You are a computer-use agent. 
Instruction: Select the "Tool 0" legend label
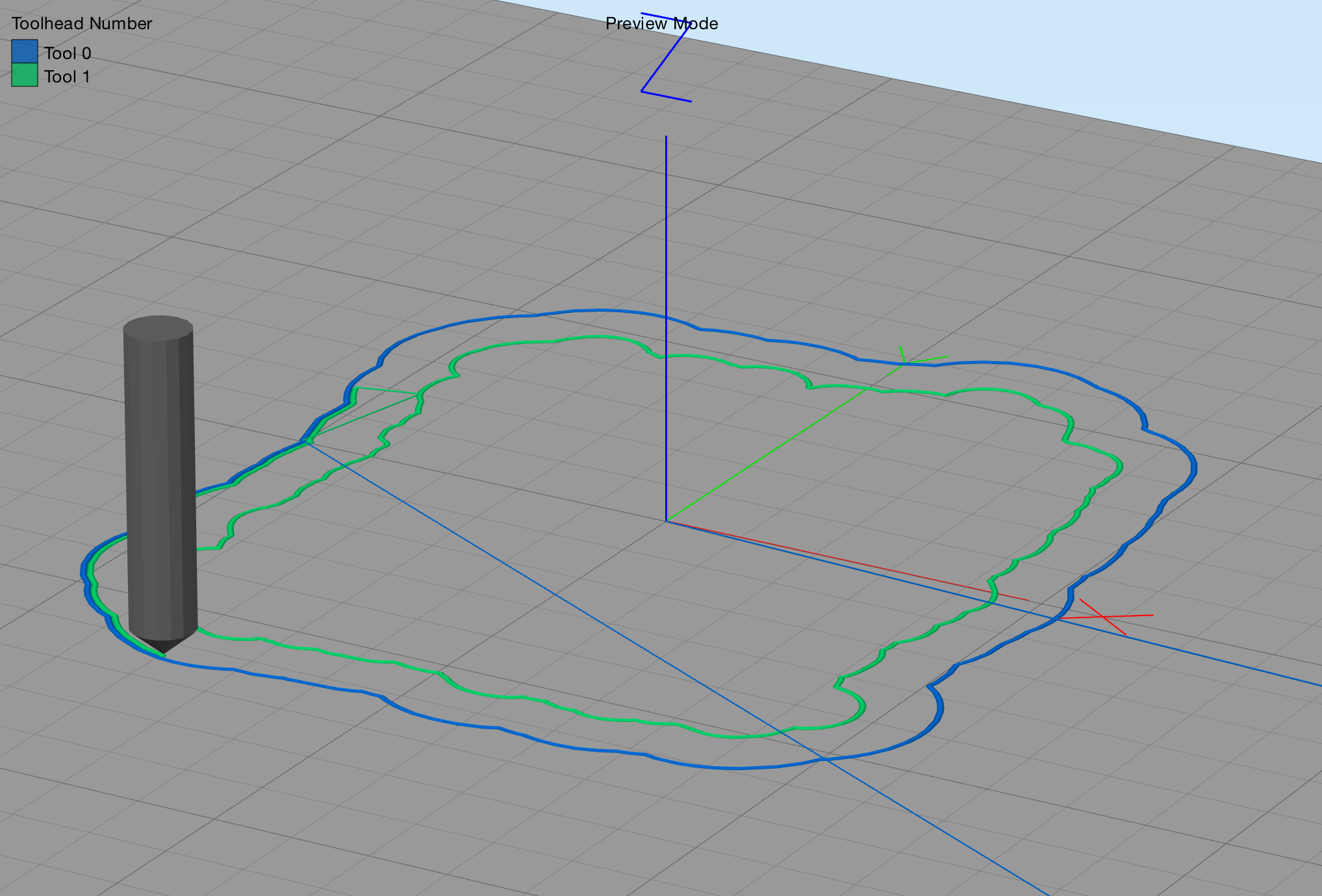(x=68, y=53)
